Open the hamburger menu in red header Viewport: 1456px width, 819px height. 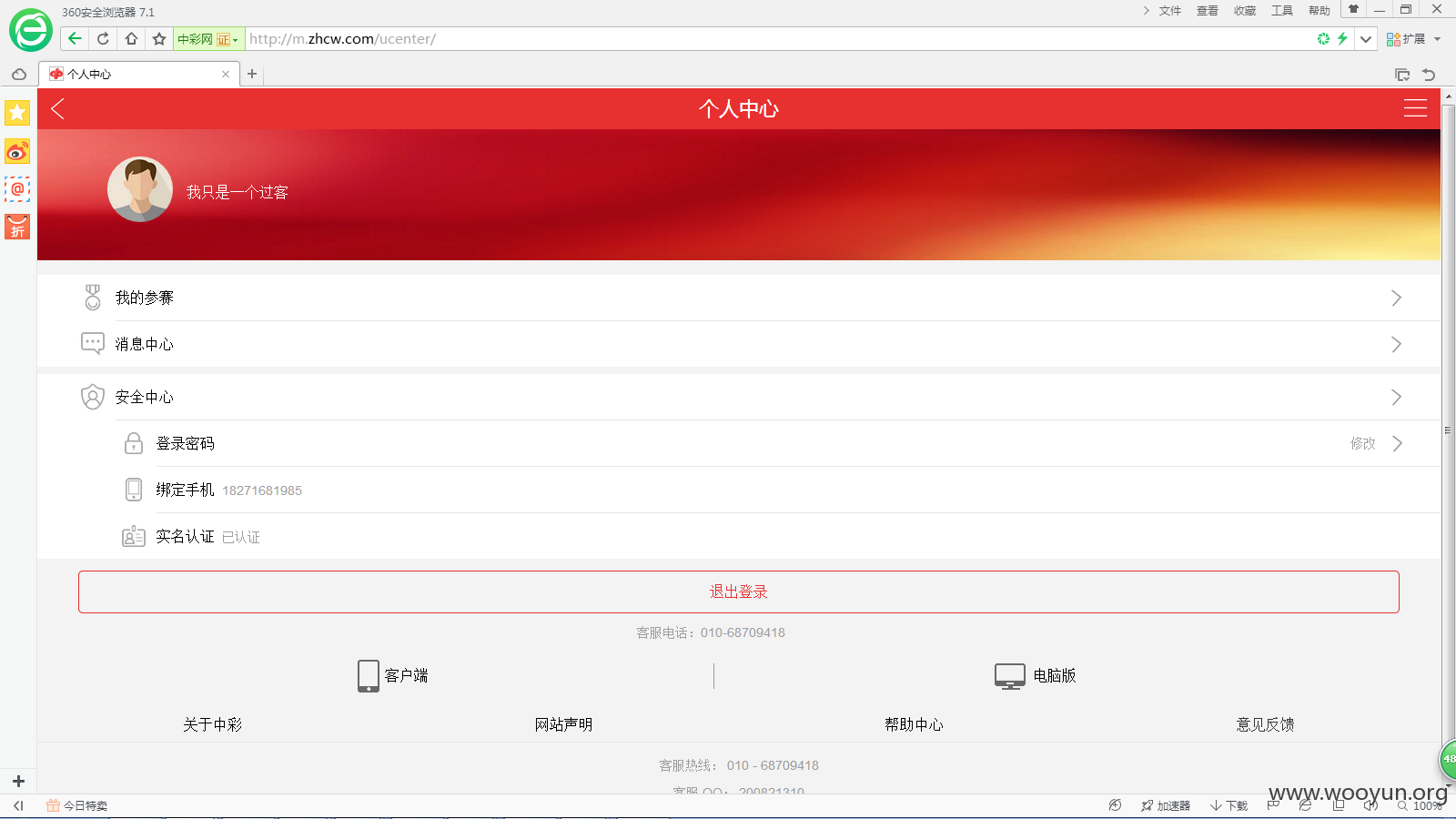pyautogui.click(x=1415, y=108)
